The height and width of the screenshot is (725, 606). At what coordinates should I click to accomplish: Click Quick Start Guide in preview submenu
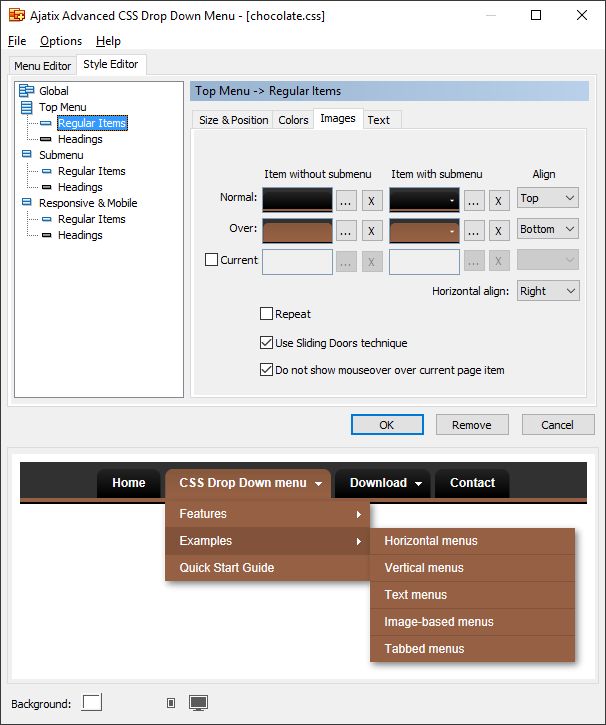(x=268, y=568)
